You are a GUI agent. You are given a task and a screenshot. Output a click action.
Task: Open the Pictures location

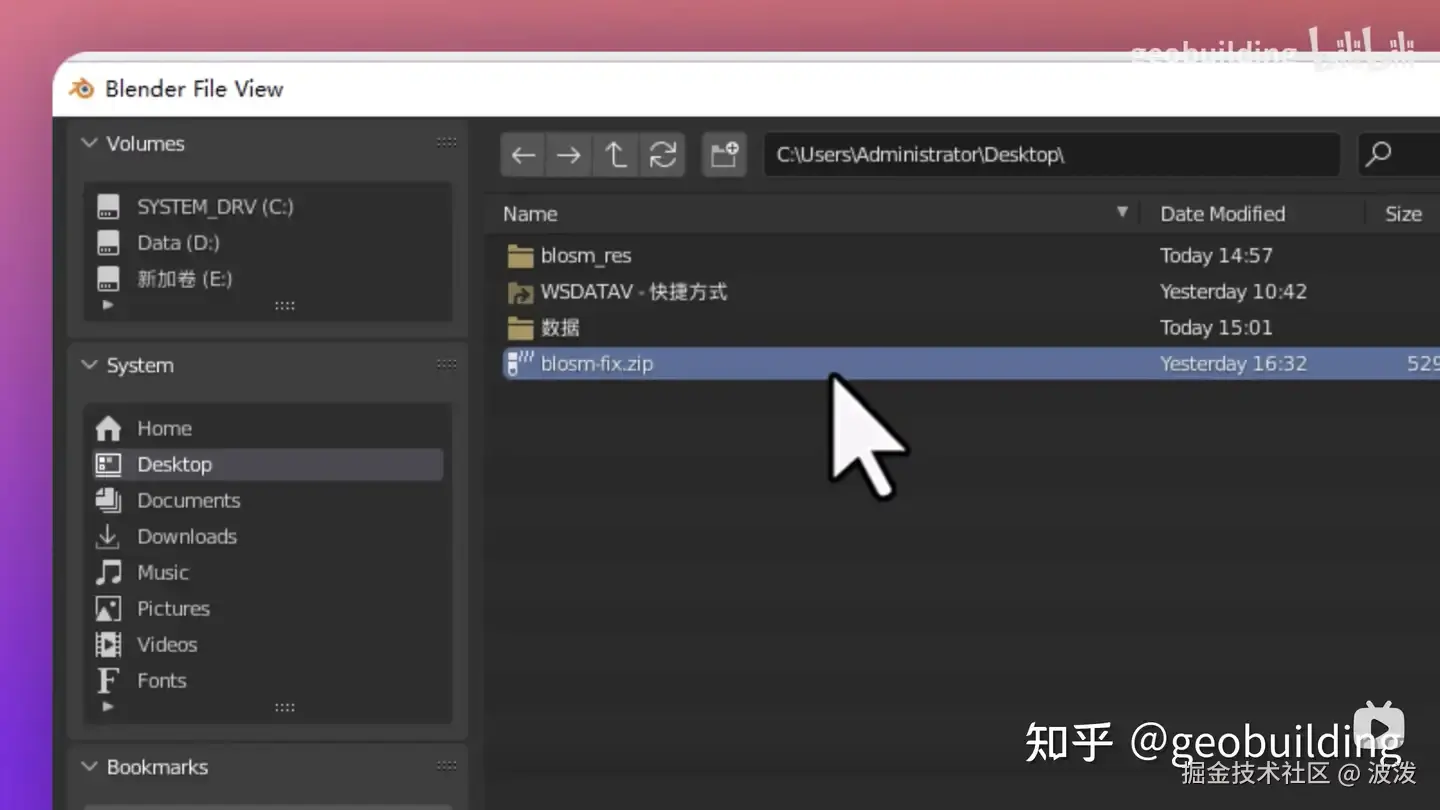coord(173,608)
